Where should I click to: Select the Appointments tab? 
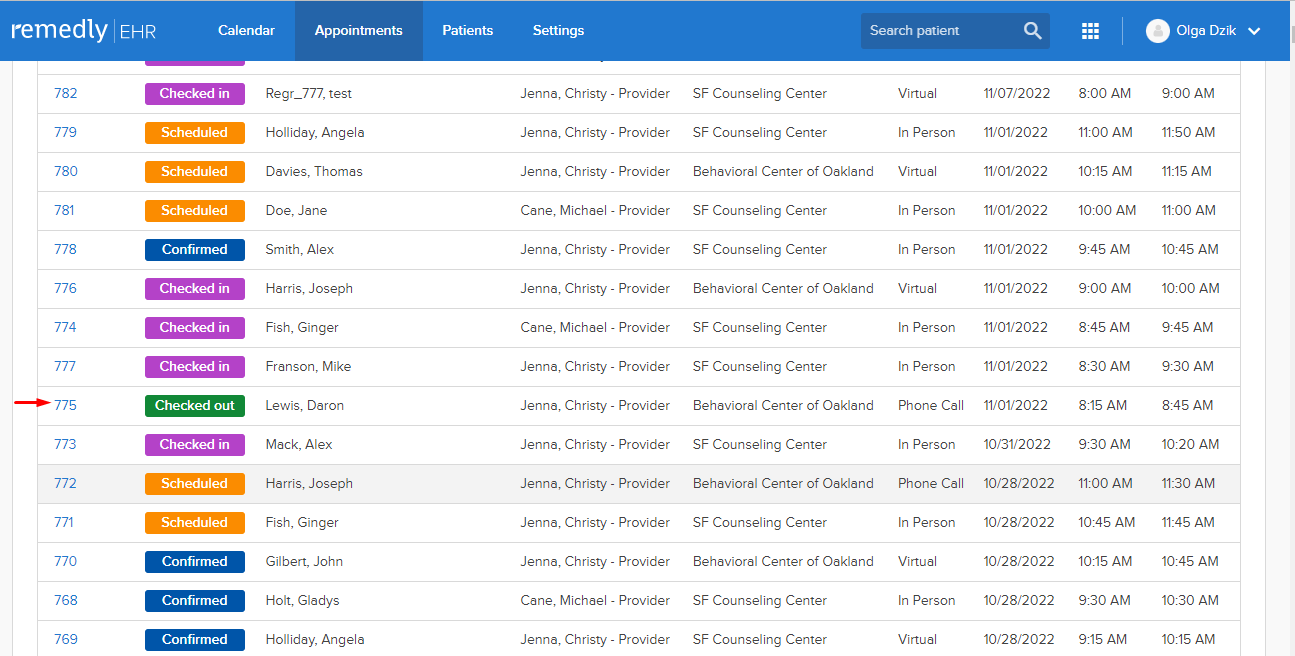(x=359, y=31)
